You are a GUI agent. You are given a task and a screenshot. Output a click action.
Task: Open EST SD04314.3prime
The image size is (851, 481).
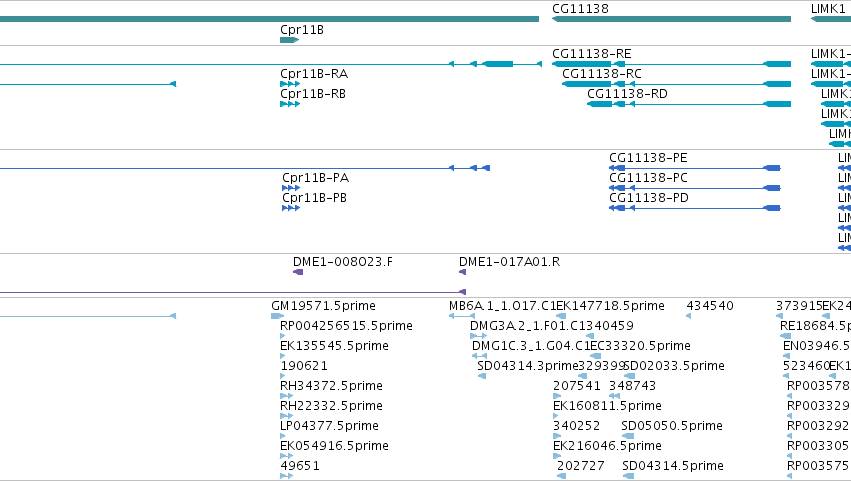528,366
